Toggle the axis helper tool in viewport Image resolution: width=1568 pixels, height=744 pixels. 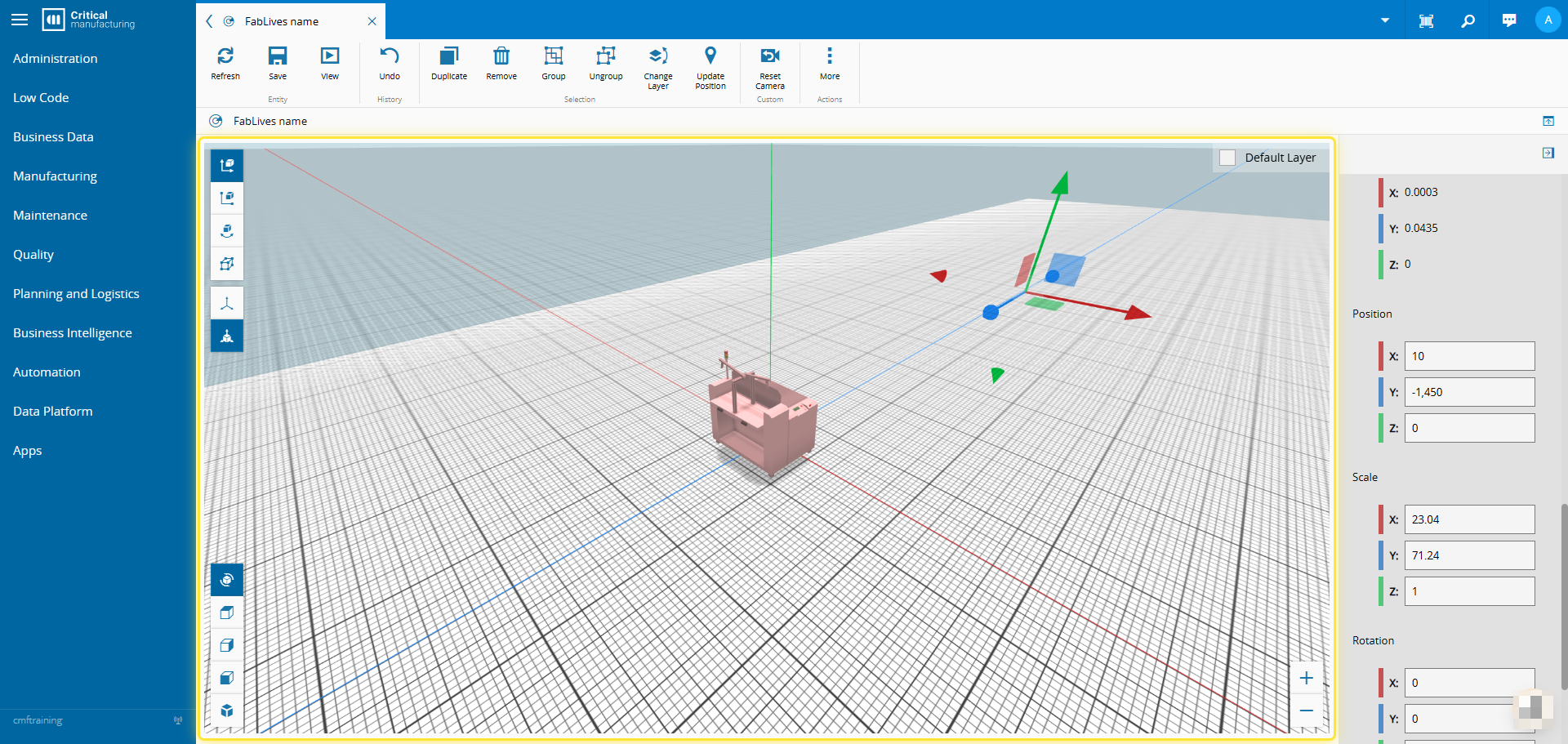pyautogui.click(x=227, y=303)
